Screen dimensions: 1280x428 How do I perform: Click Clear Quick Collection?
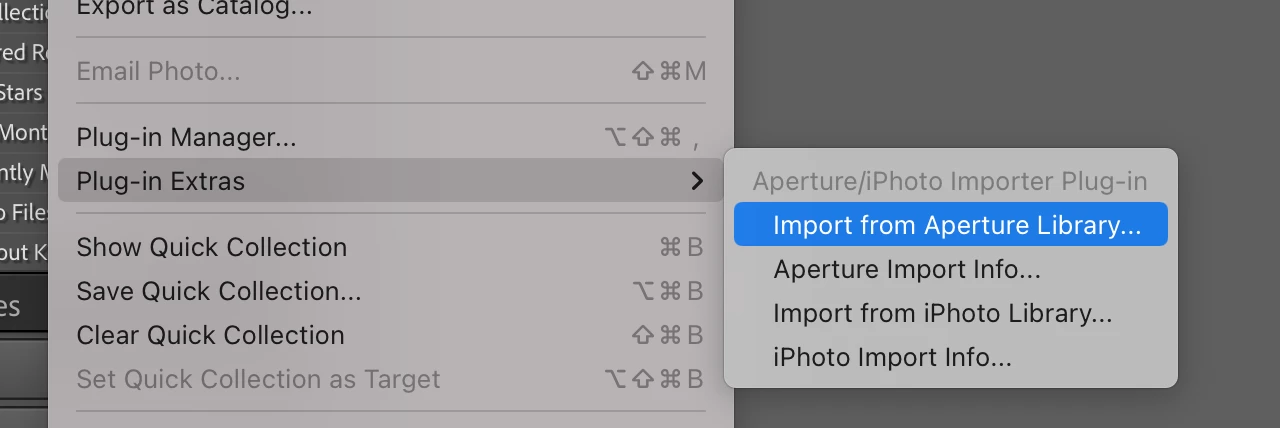point(210,335)
